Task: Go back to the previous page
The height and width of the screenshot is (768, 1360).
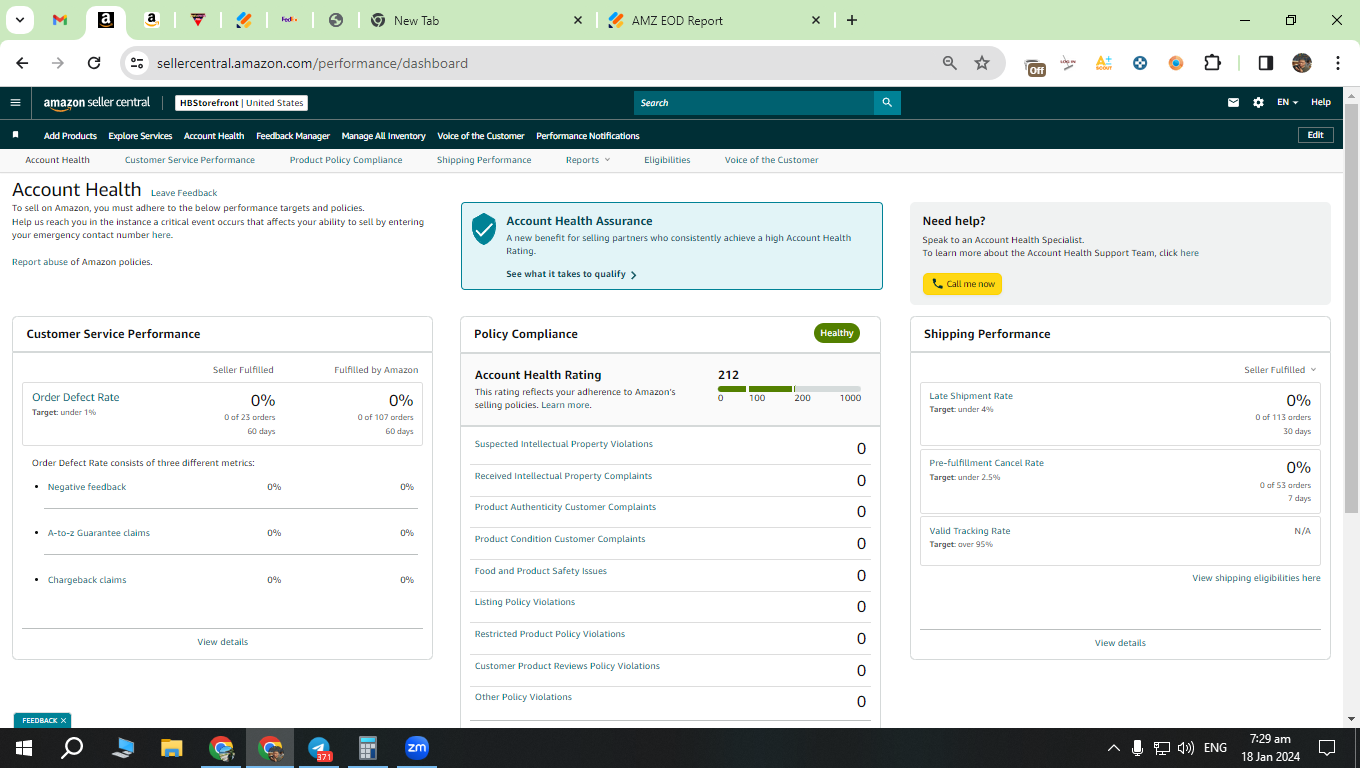Action: click(x=22, y=63)
